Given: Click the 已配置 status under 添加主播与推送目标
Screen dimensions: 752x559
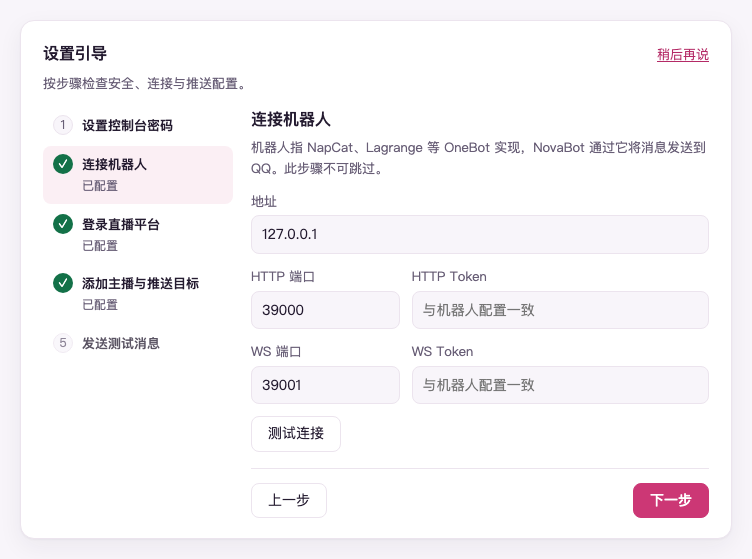Looking at the screenshot, I should pos(100,304).
